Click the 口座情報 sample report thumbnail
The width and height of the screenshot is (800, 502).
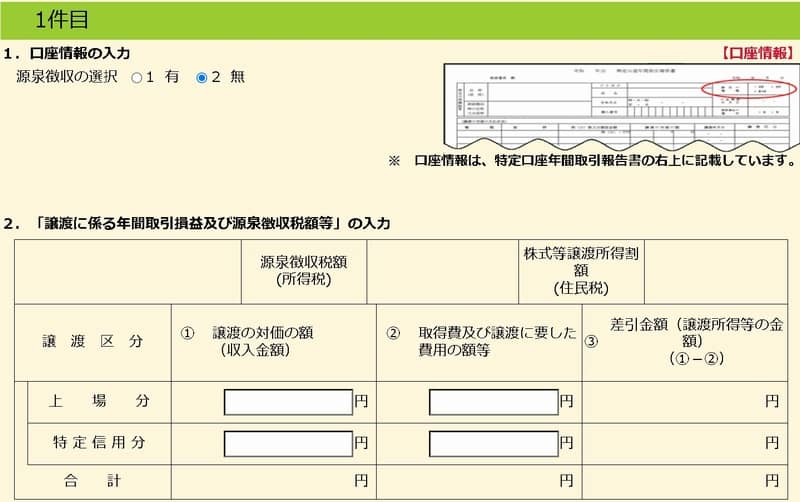tap(620, 106)
